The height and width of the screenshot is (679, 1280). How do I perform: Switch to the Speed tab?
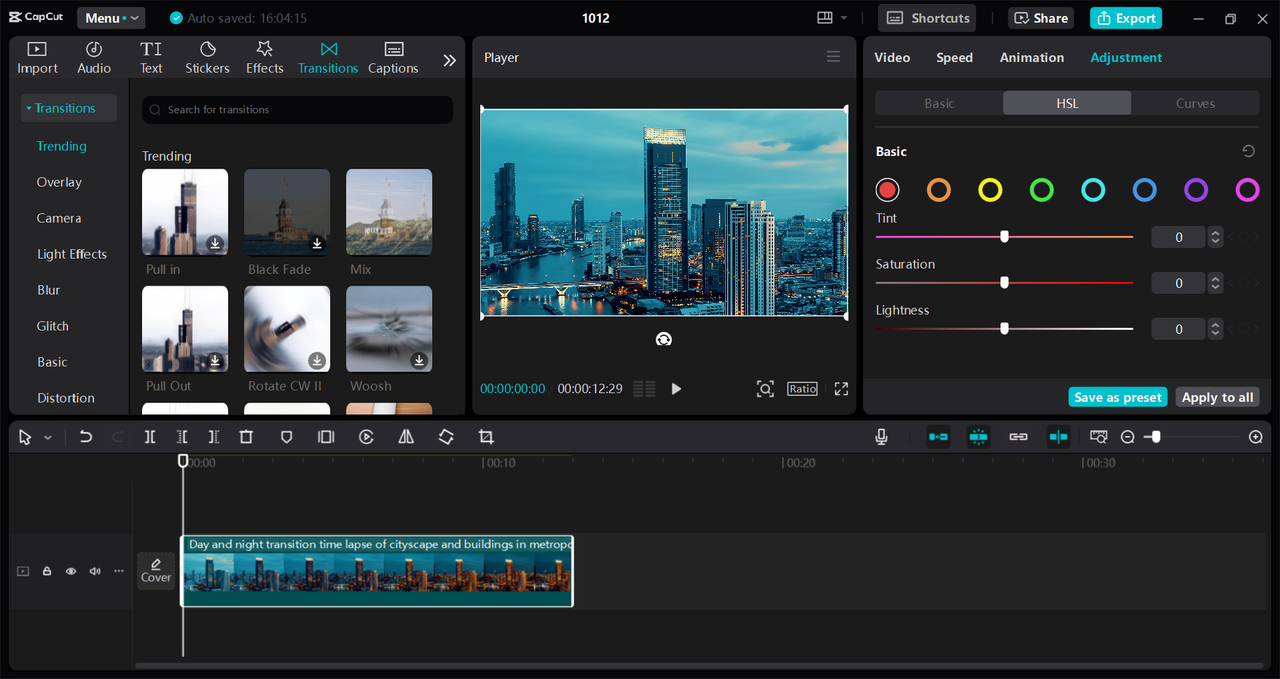tap(954, 58)
